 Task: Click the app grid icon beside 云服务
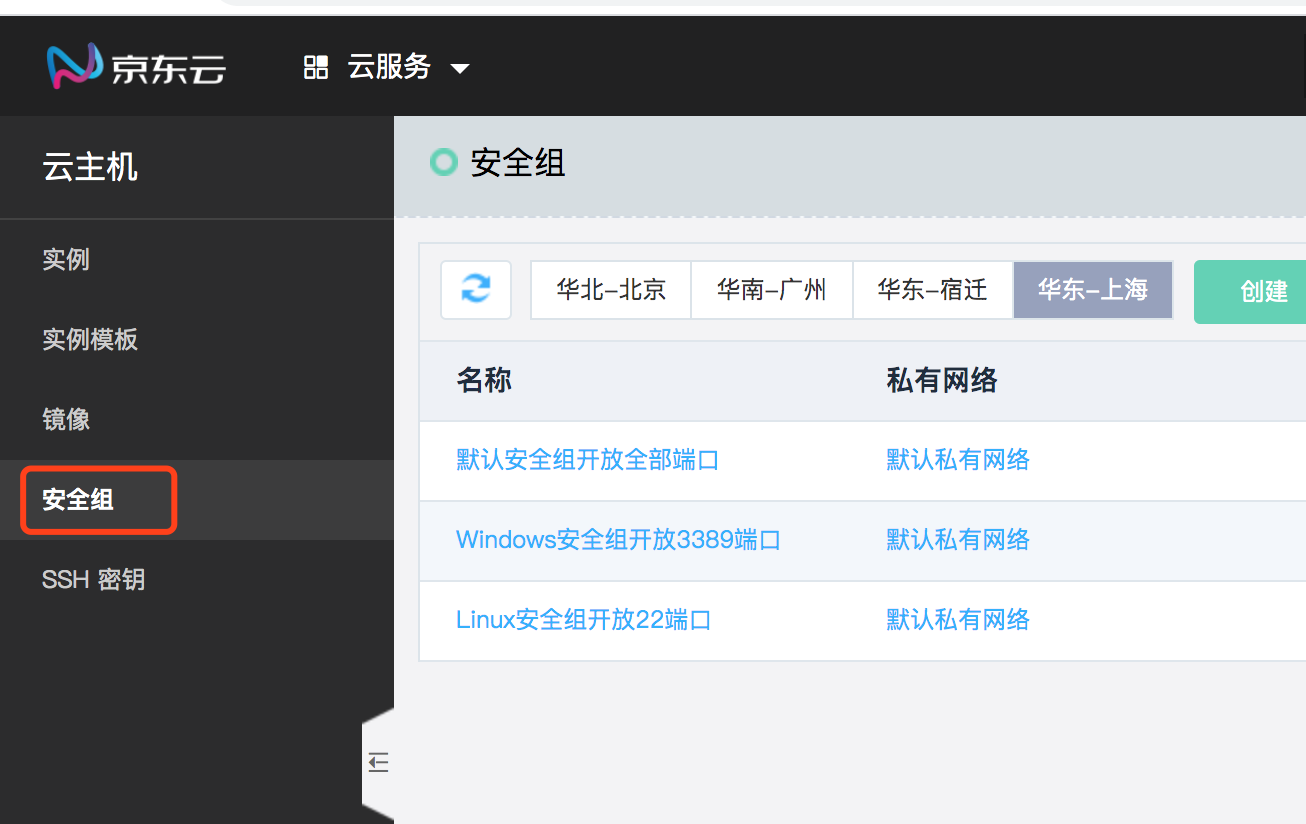click(315, 66)
